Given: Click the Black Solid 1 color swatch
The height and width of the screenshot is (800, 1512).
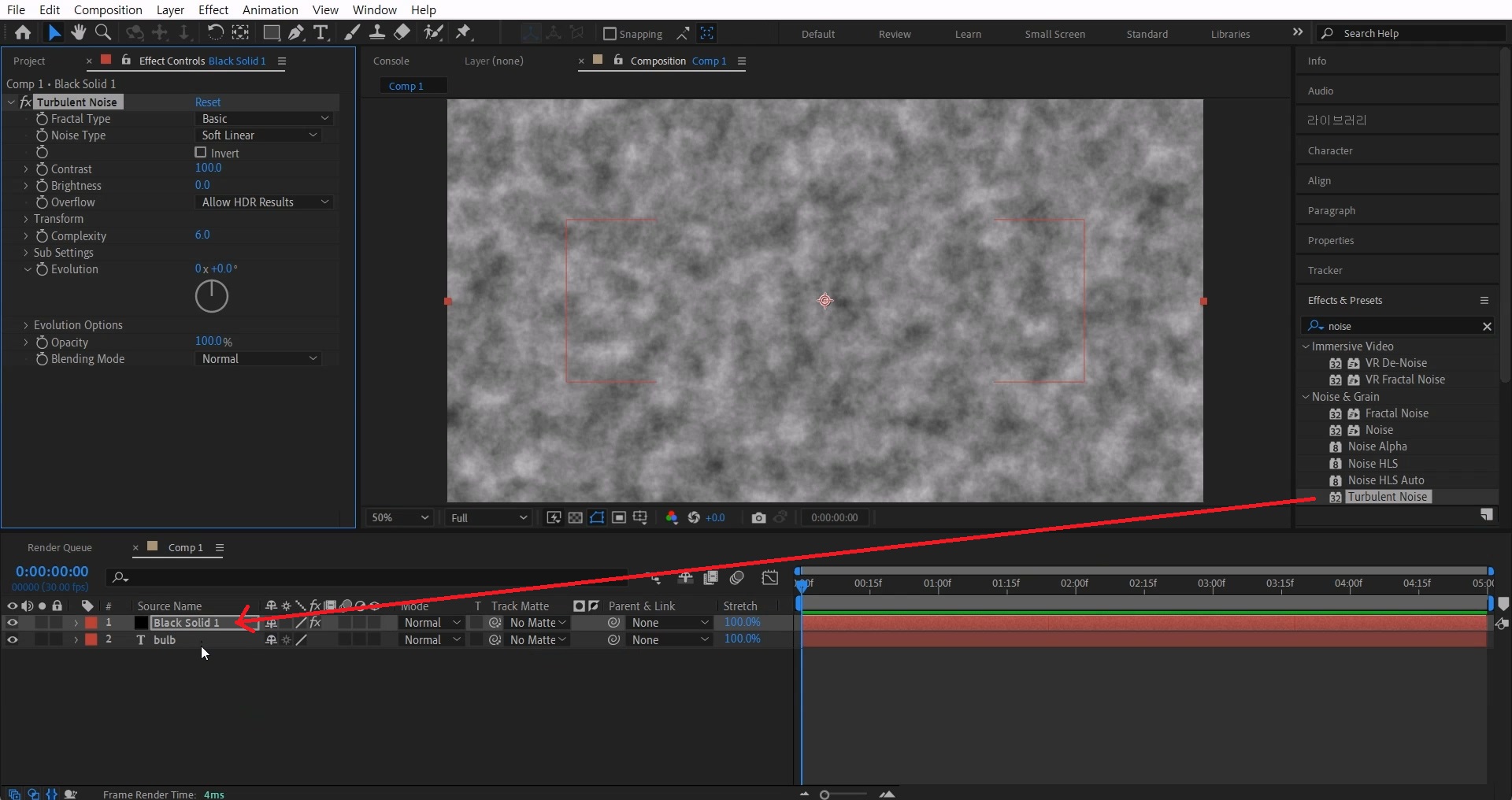Looking at the screenshot, I should click(x=141, y=623).
